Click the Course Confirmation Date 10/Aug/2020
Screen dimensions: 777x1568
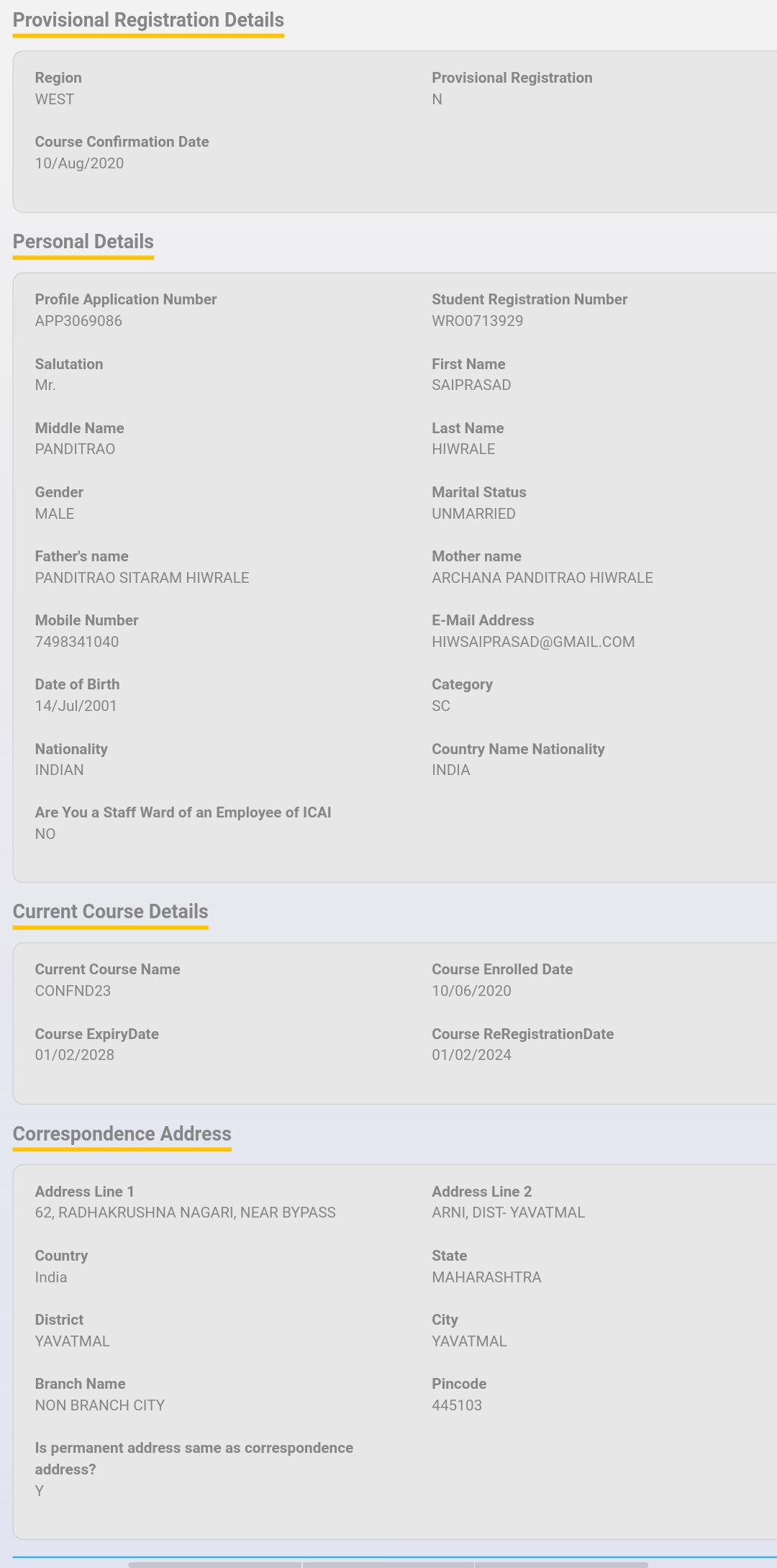pos(79,163)
